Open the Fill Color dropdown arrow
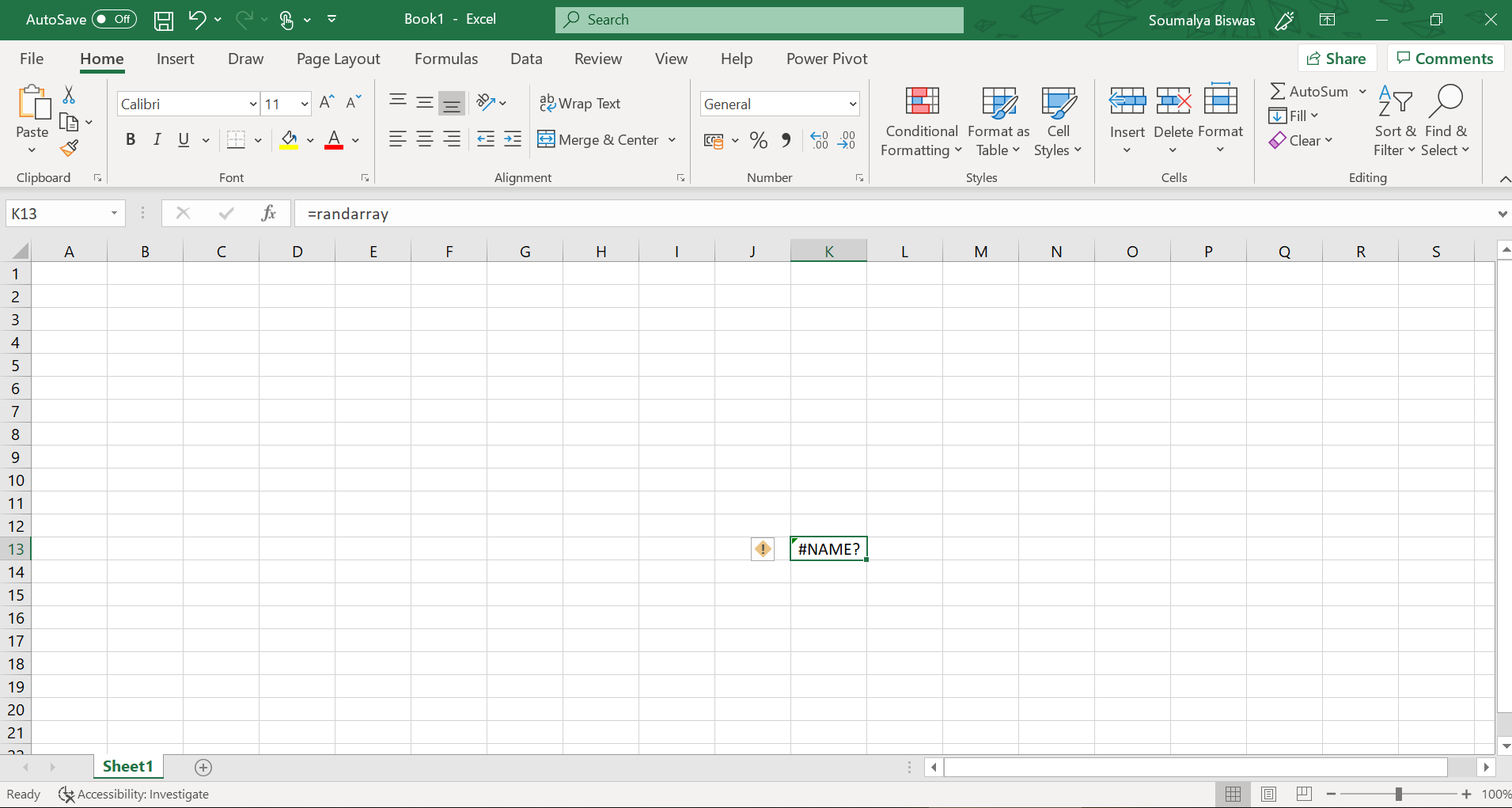This screenshot has width=1512, height=808. click(309, 140)
